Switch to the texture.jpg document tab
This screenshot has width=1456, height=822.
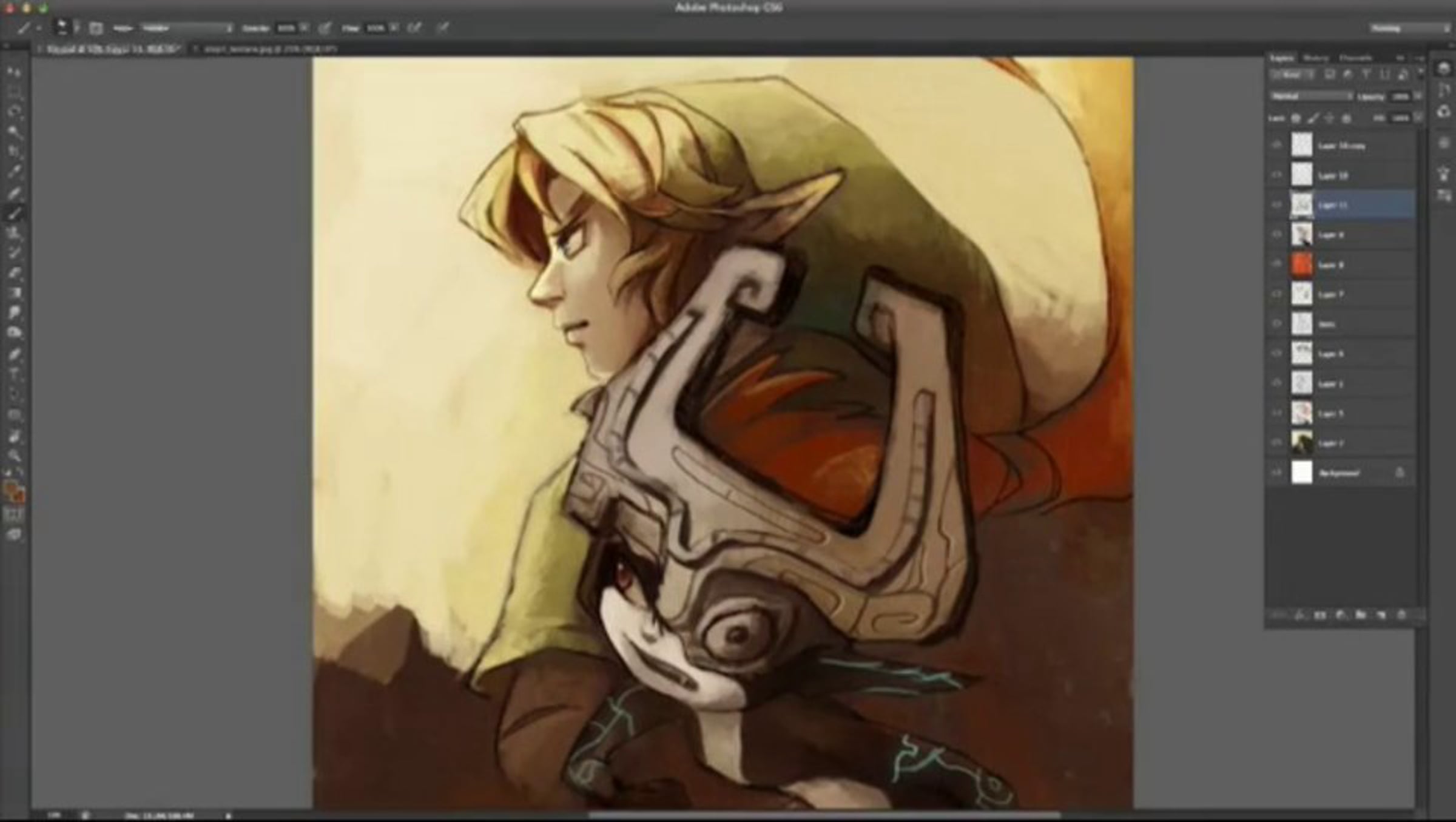pos(270,49)
